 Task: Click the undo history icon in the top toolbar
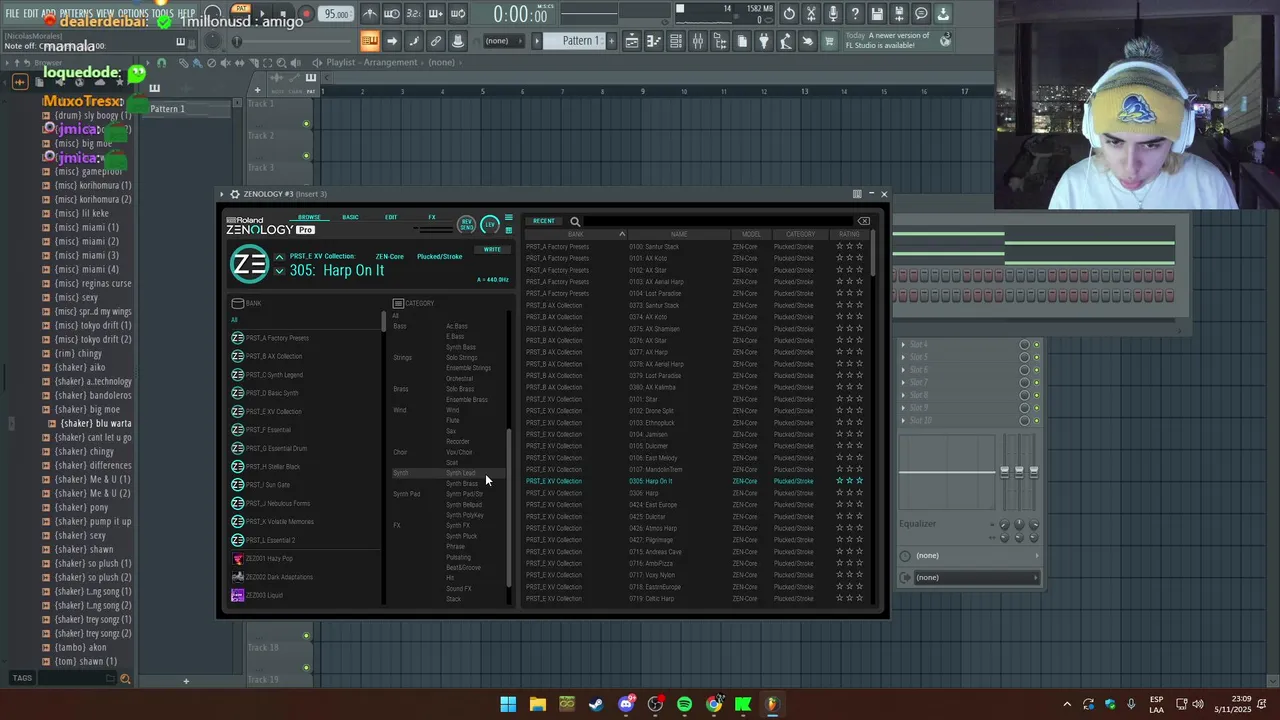click(789, 14)
